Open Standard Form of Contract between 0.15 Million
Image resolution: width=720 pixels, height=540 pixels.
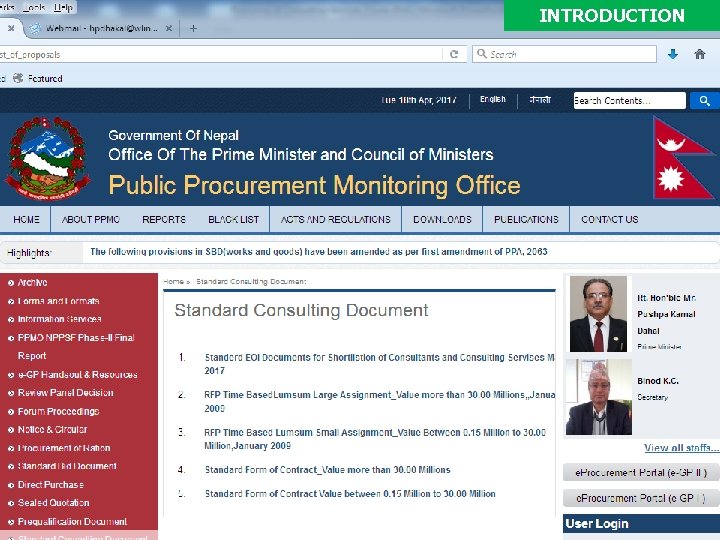click(350, 494)
